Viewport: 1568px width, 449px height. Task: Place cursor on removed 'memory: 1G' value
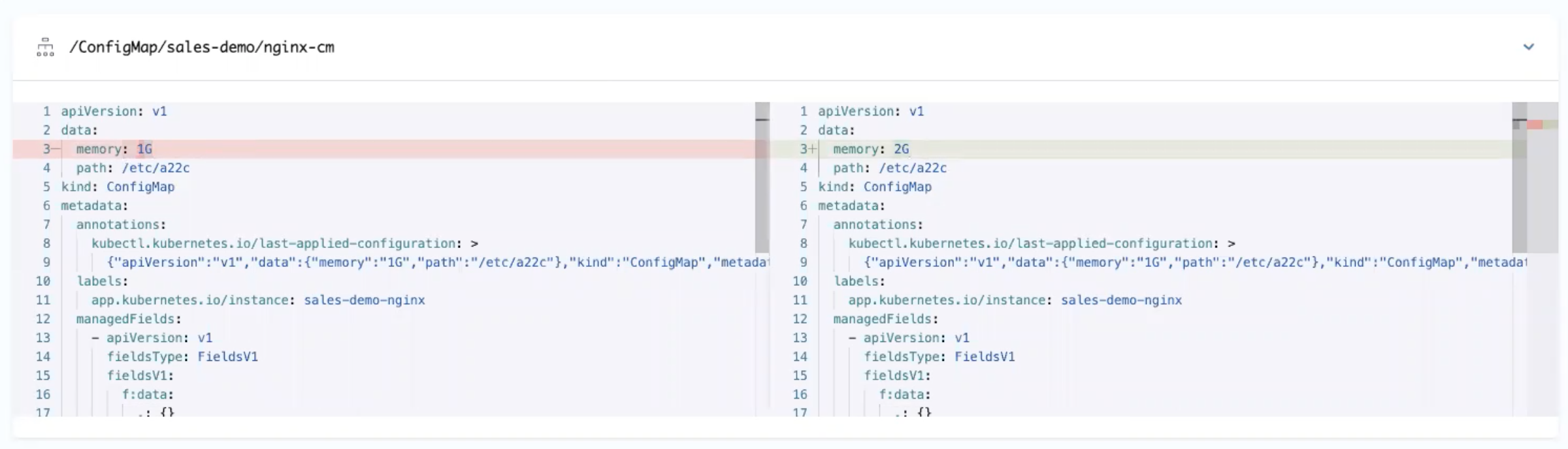pos(144,149)
